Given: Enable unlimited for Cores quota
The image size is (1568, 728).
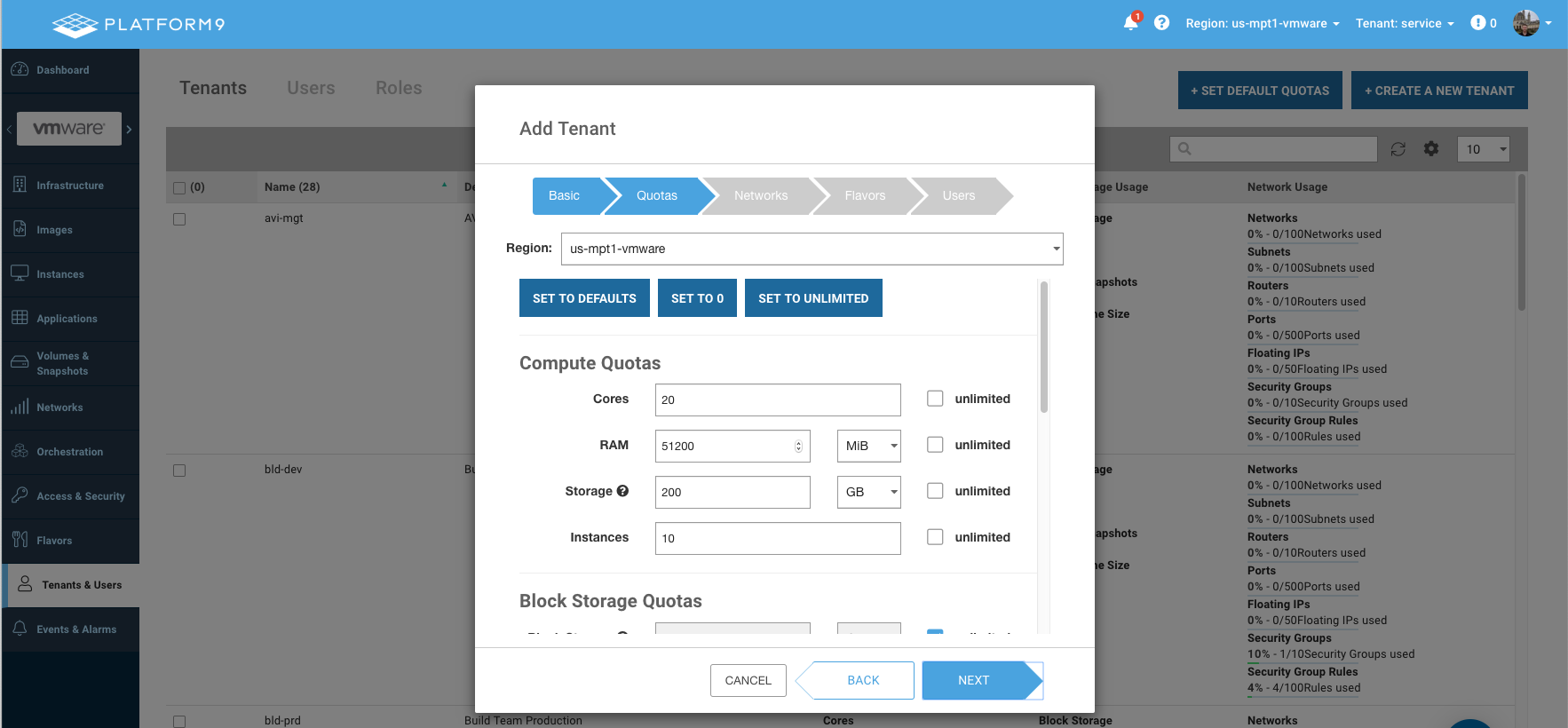Looking at the screenshot, I should [935, 399].
